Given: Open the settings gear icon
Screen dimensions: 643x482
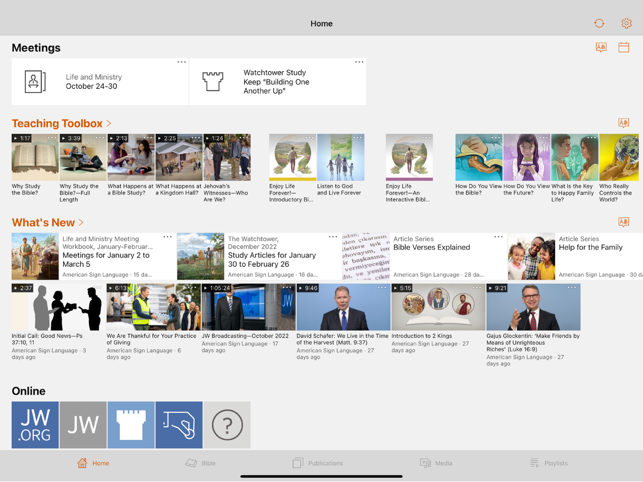Looking at the screenshot, I should click(x=626, y=23).
